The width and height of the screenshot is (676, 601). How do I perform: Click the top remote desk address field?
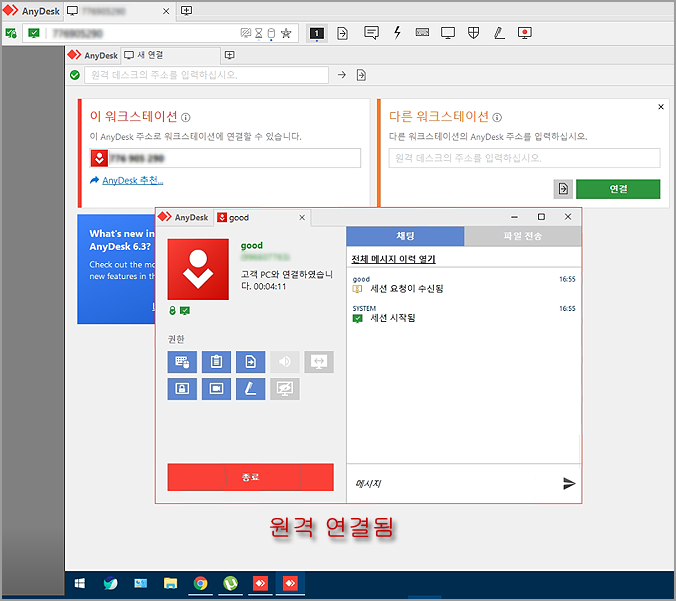207,75
